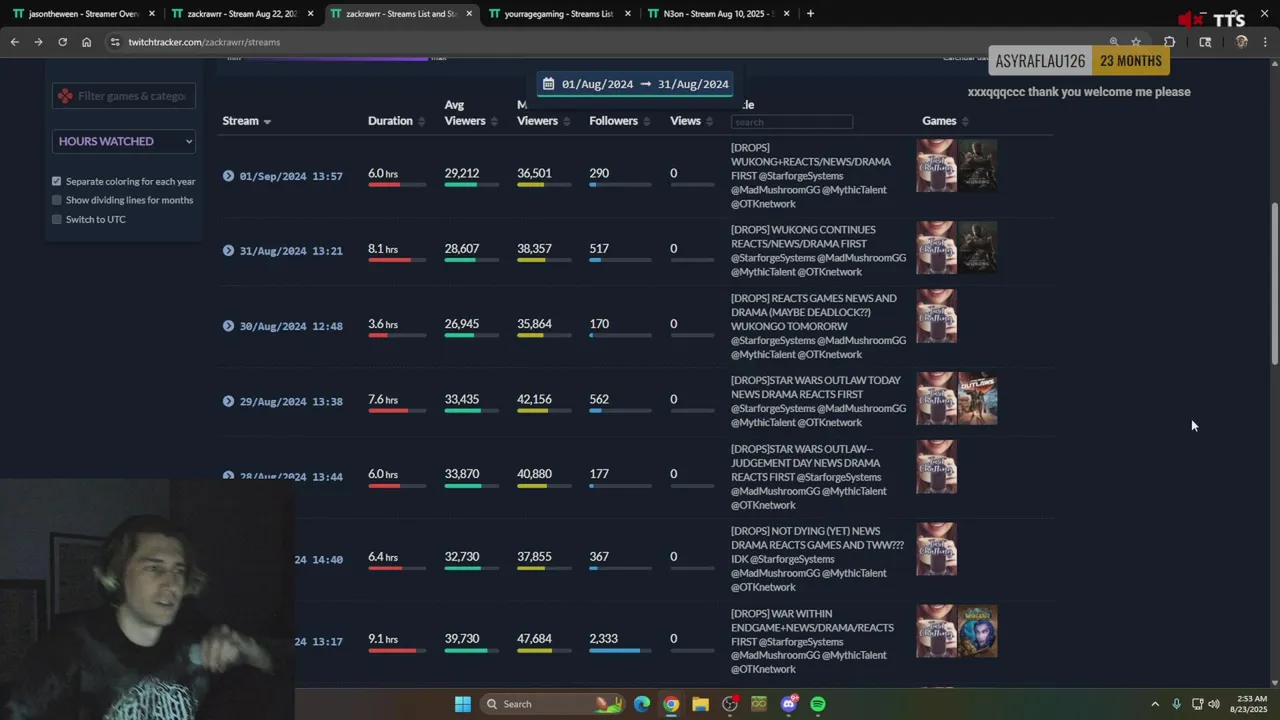
Task: Click the volume speaker icon in tray
Action: pos(1214,704)
